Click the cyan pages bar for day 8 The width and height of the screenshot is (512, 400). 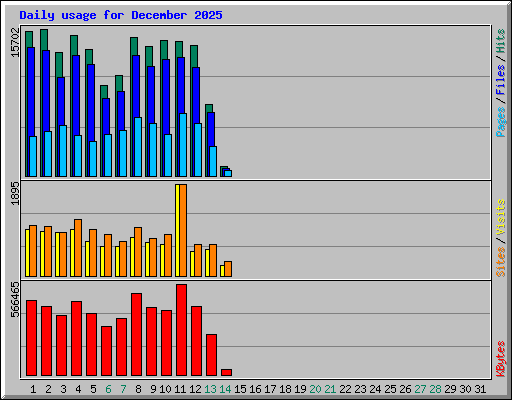[x=138, y=147]
